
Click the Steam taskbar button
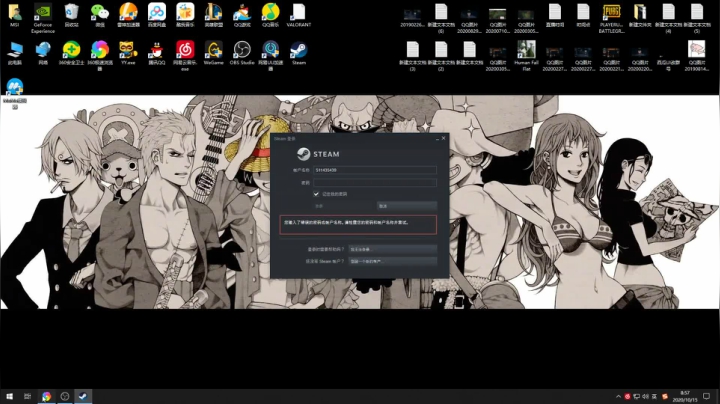tap(83, 396)
